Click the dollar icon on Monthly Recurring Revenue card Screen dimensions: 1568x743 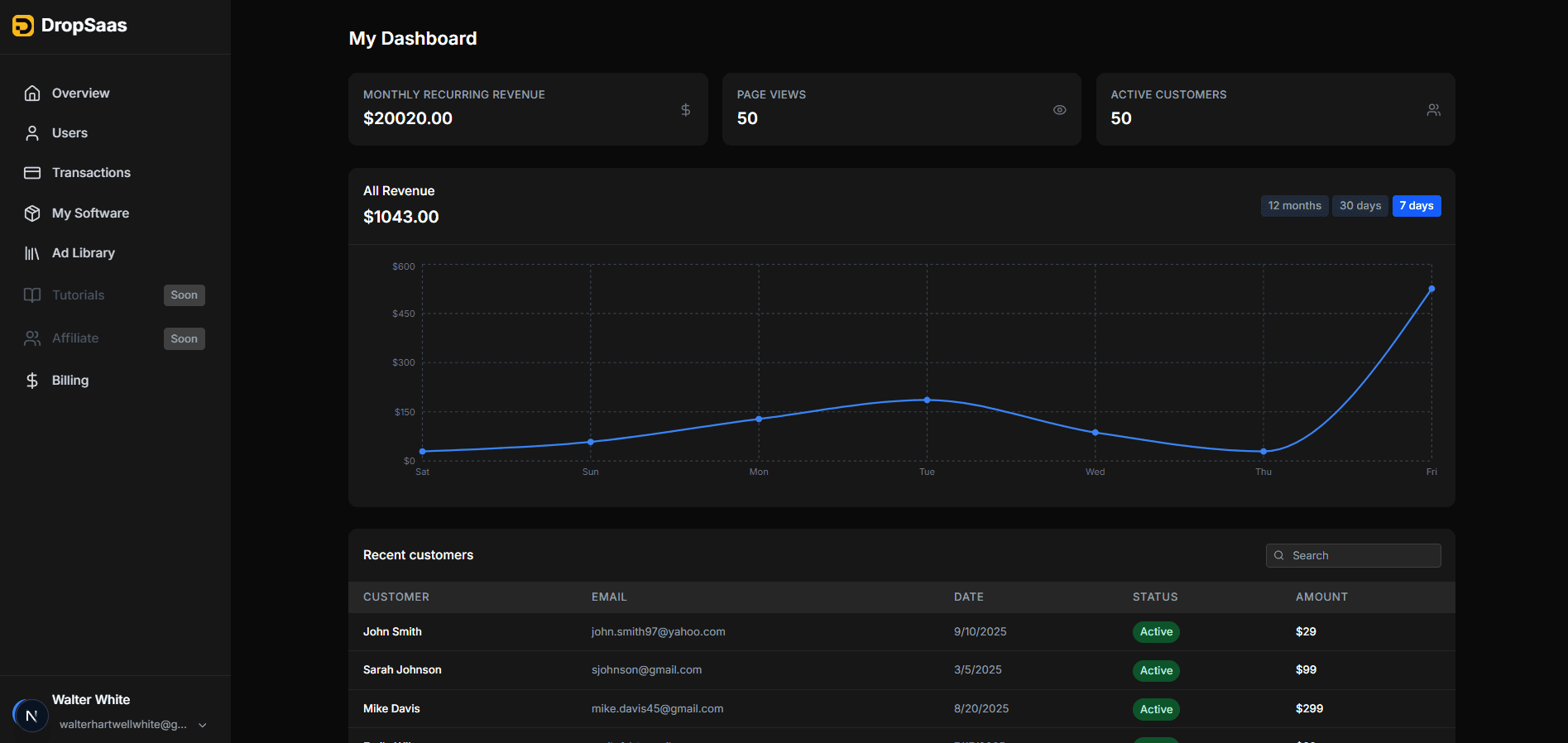[x=685, y=110]
